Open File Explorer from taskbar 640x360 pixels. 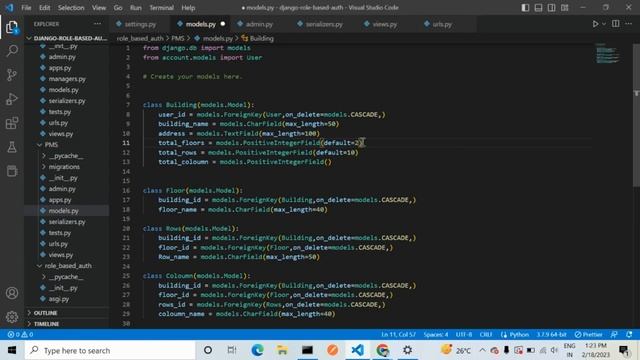coord(282,350)
